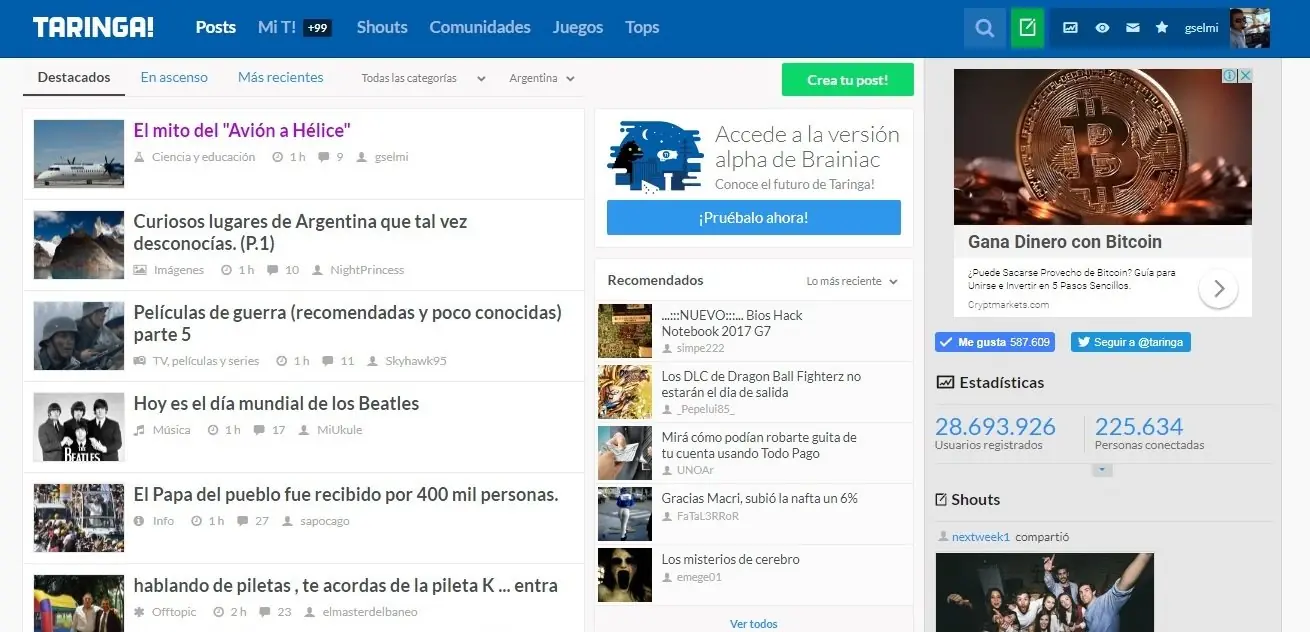Switch to the En ascenso tab
1310x632 pixels.
pyautogui.click(x=174, y=77)
